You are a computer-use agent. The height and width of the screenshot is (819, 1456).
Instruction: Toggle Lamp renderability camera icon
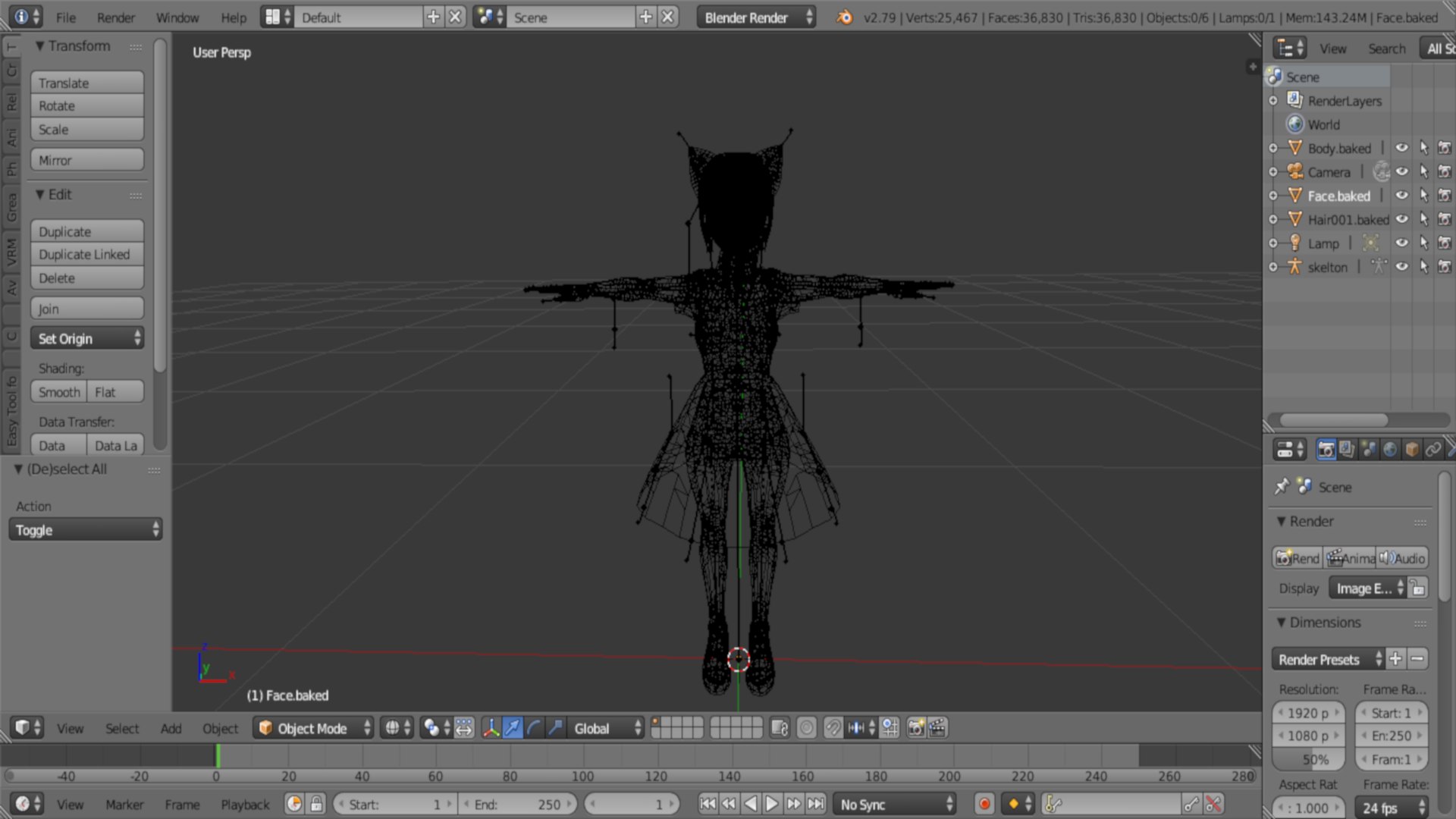pos(1445,243)
